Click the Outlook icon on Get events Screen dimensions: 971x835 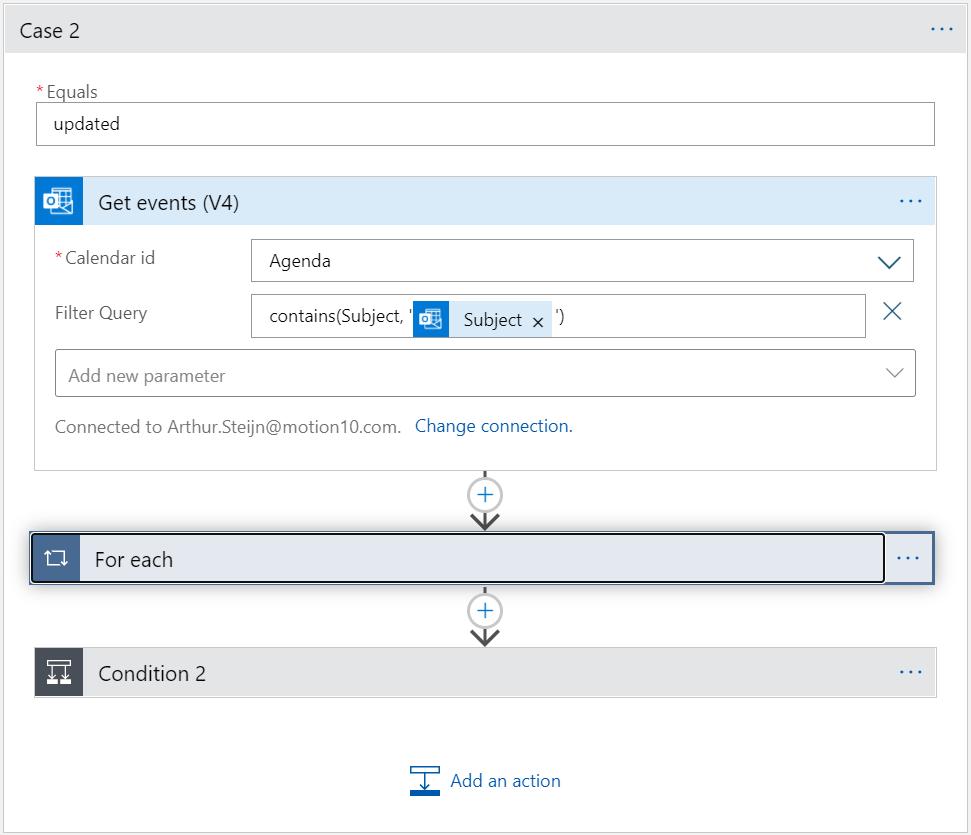(x=58, y=202)
